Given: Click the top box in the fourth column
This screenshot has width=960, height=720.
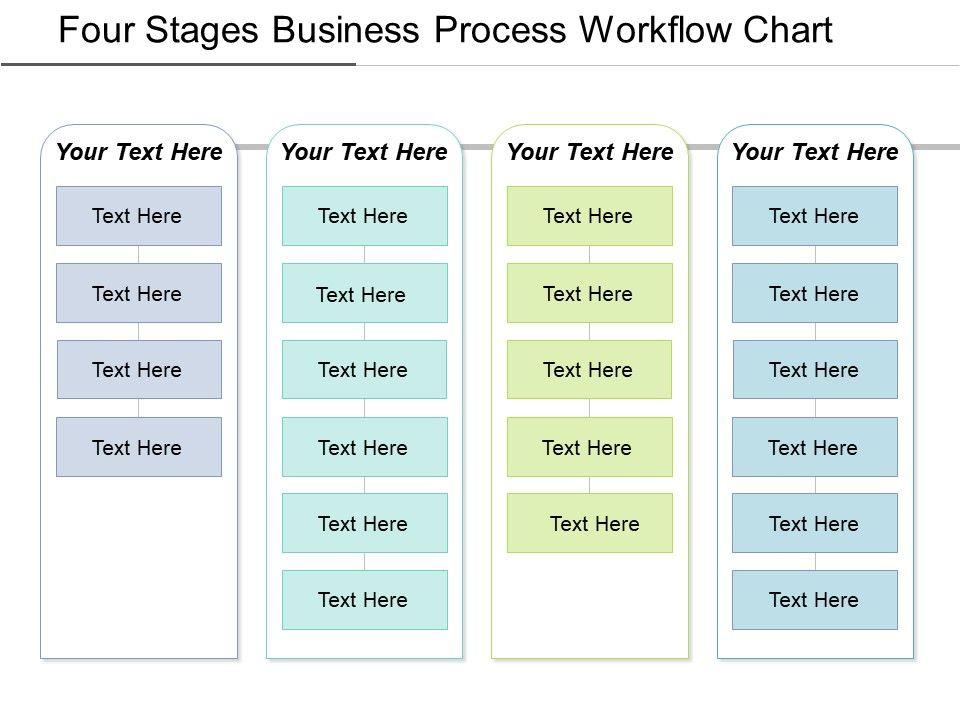Looking at the screenshot, I should point(815,216).
